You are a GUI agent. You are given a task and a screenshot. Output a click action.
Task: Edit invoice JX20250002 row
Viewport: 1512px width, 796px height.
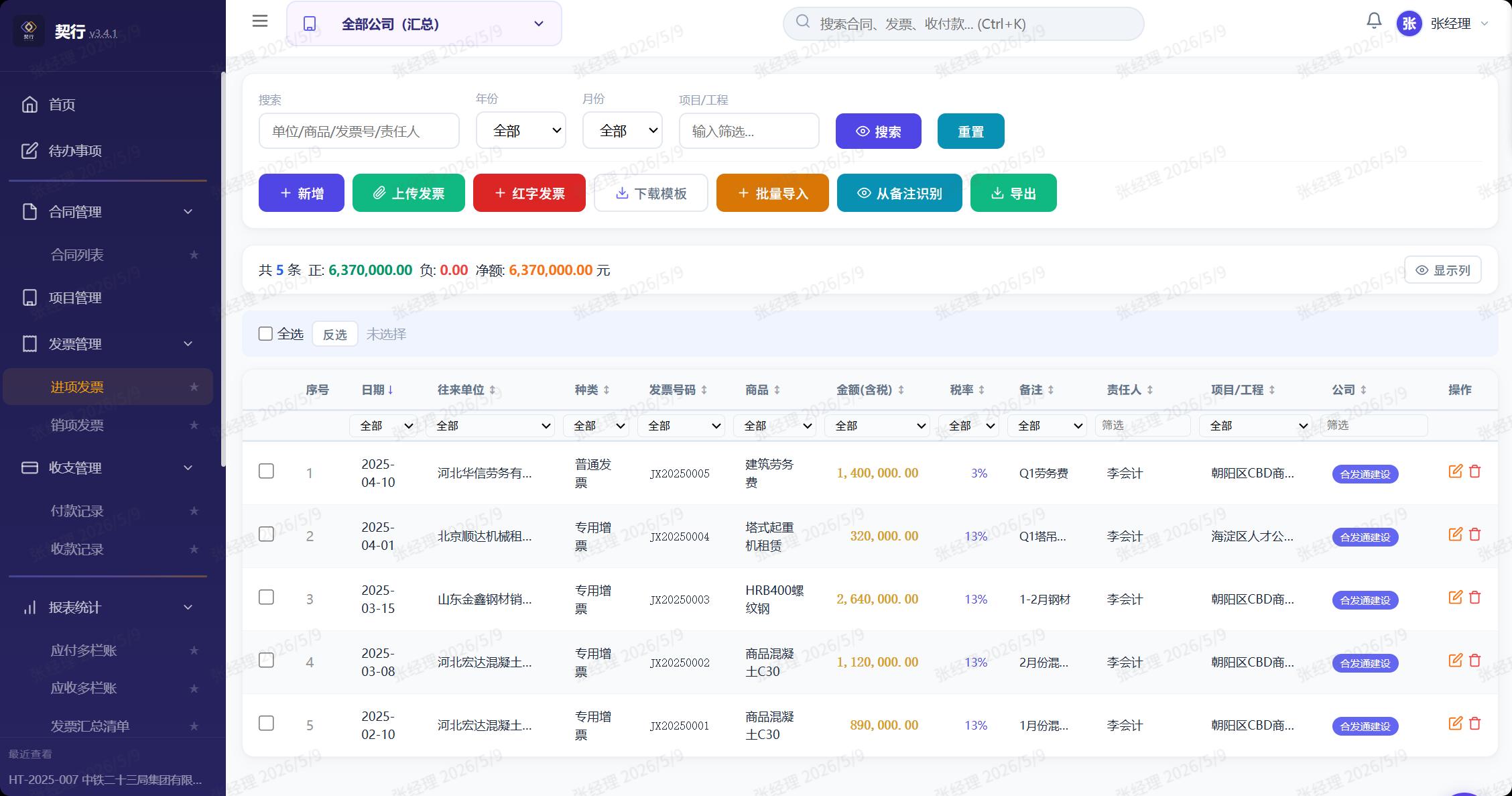[x=1456, y=661]
